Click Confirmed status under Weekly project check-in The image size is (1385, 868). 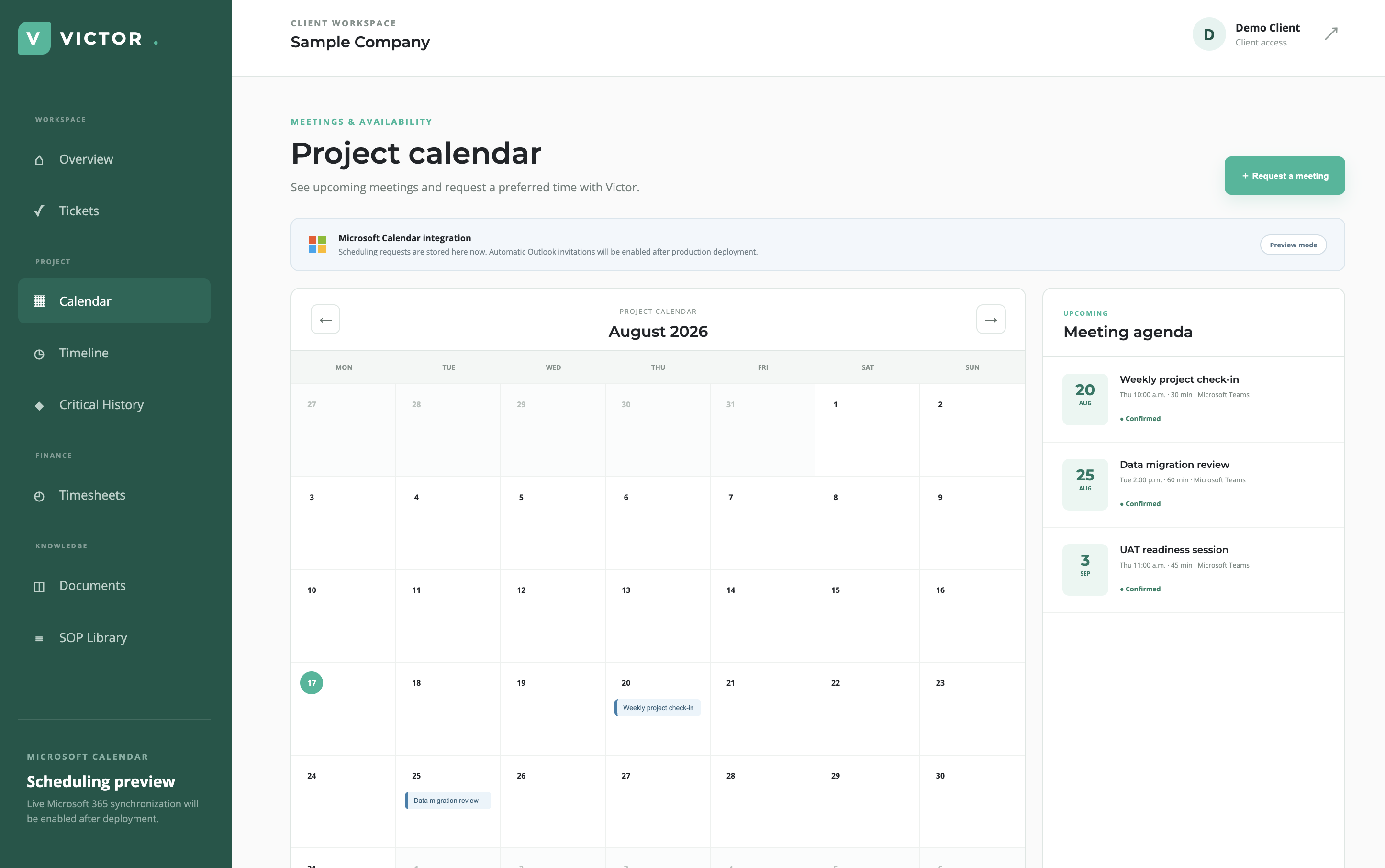pyautogui.click(x=1140, y=419)
